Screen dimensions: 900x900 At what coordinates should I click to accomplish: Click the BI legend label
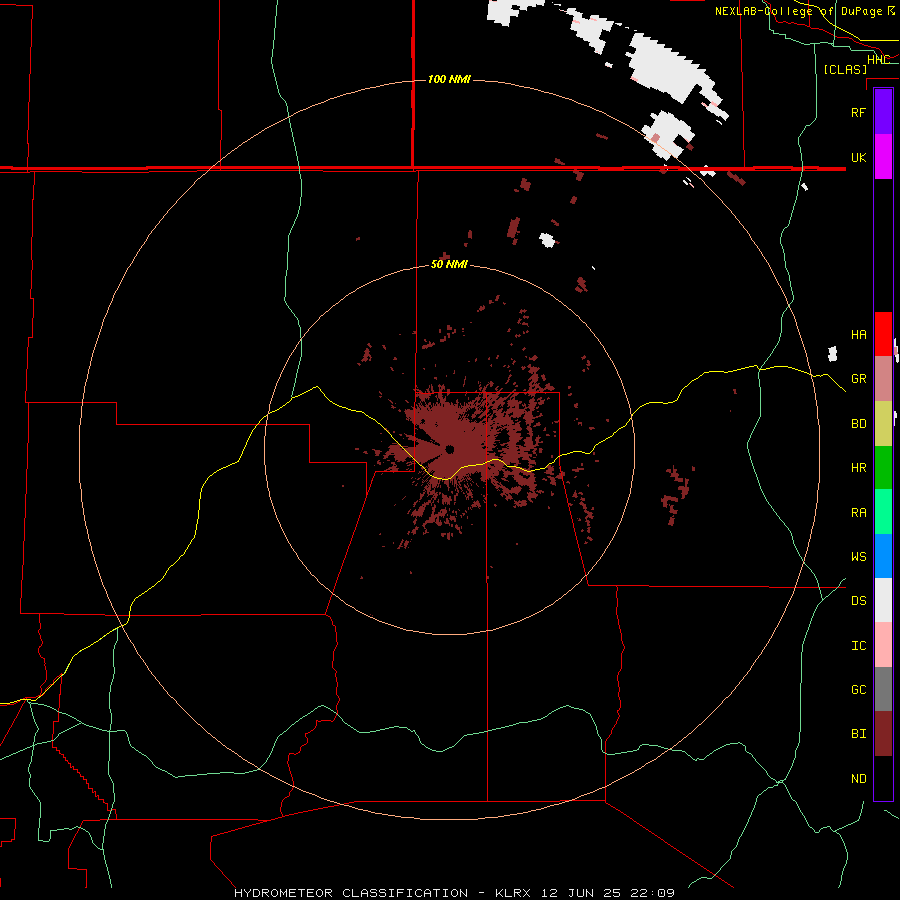(858, 734)
